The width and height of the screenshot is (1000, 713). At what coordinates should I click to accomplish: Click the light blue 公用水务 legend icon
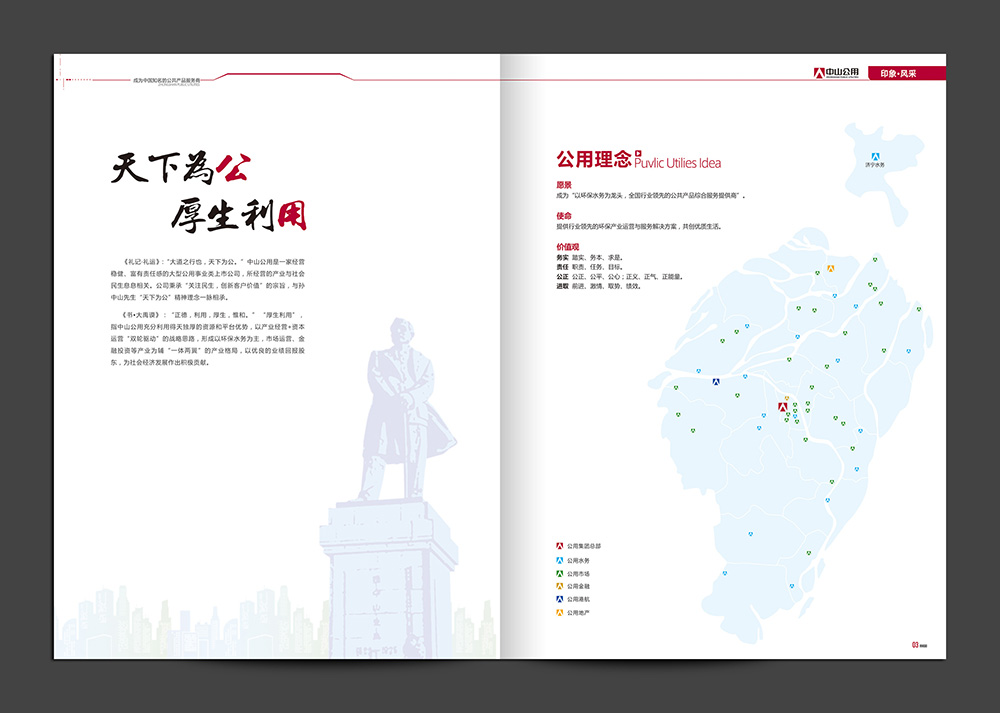(559, 561)
